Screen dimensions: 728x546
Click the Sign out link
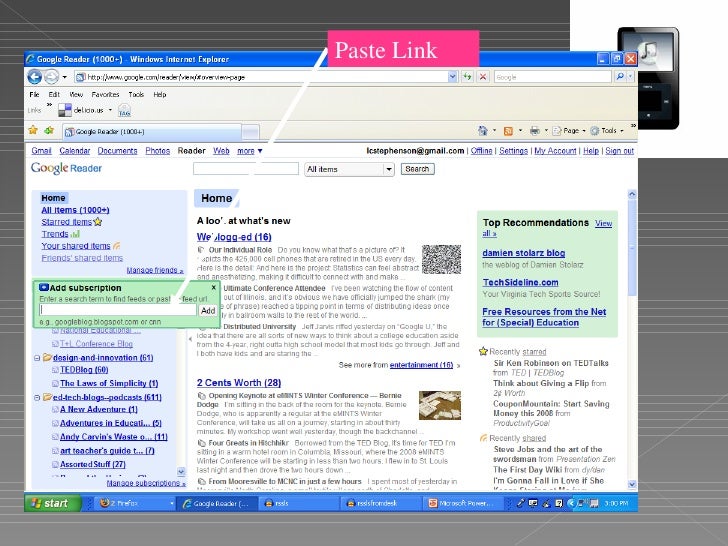coord(619,151)
